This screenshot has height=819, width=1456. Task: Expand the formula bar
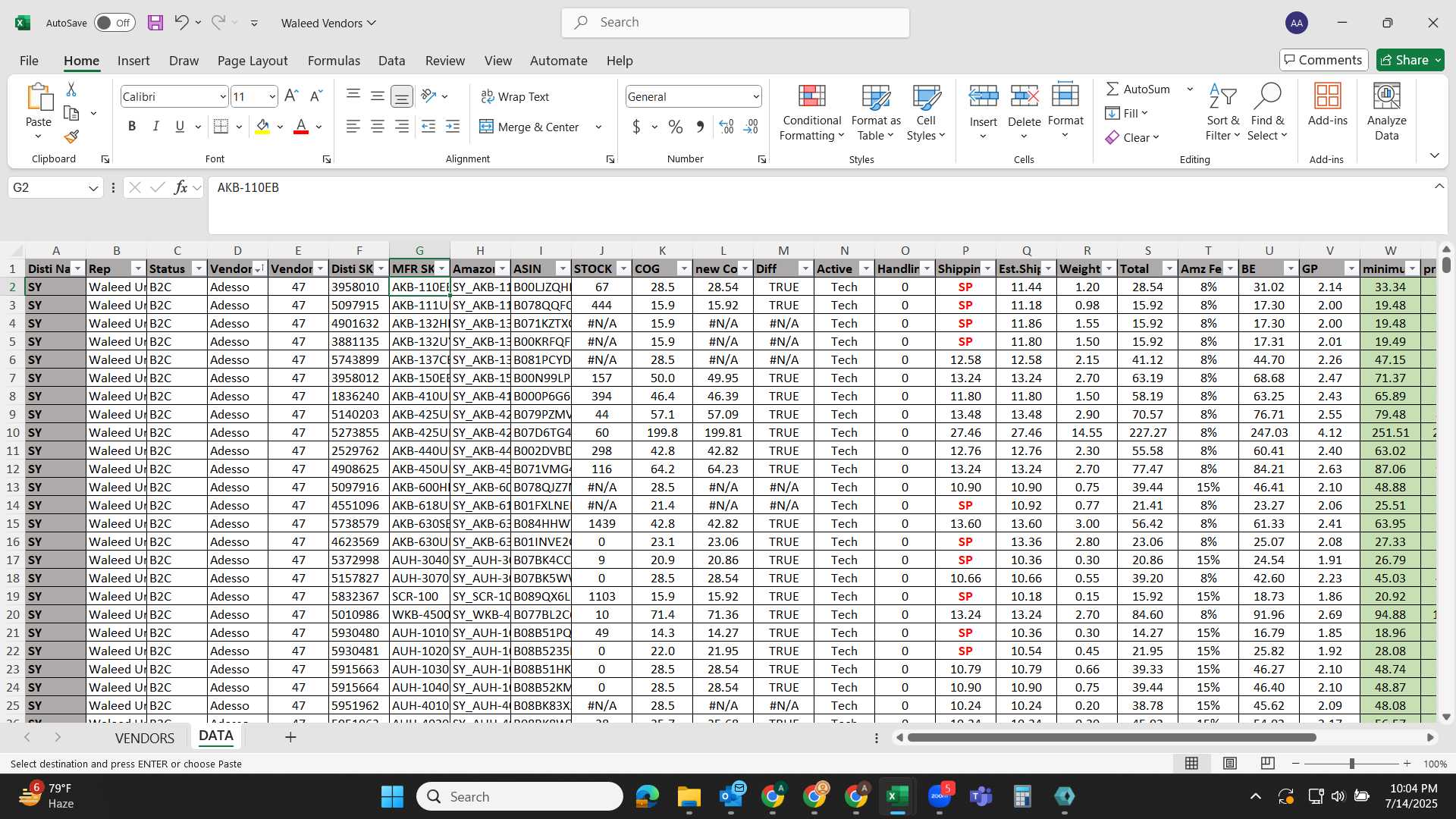[x=1439, y=187]
